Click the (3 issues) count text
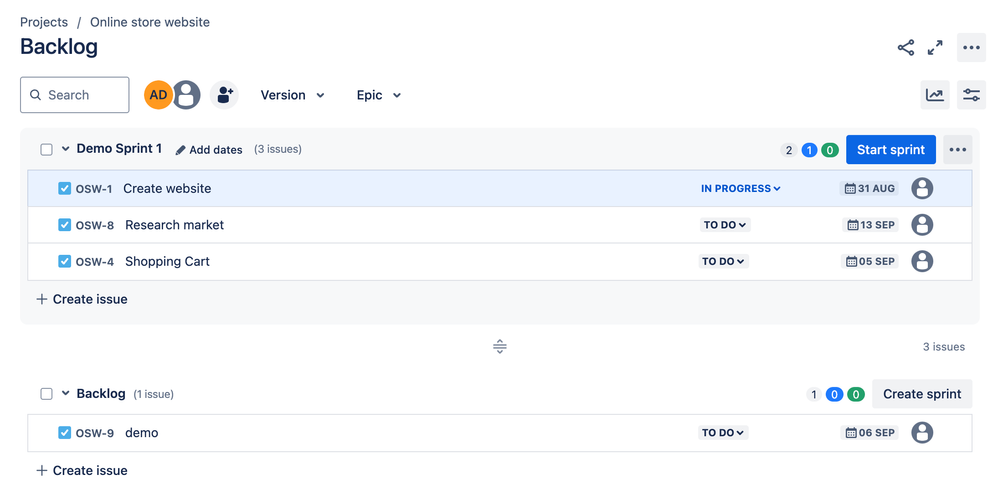This screenshot has height=486, width=998. (278, 149)
